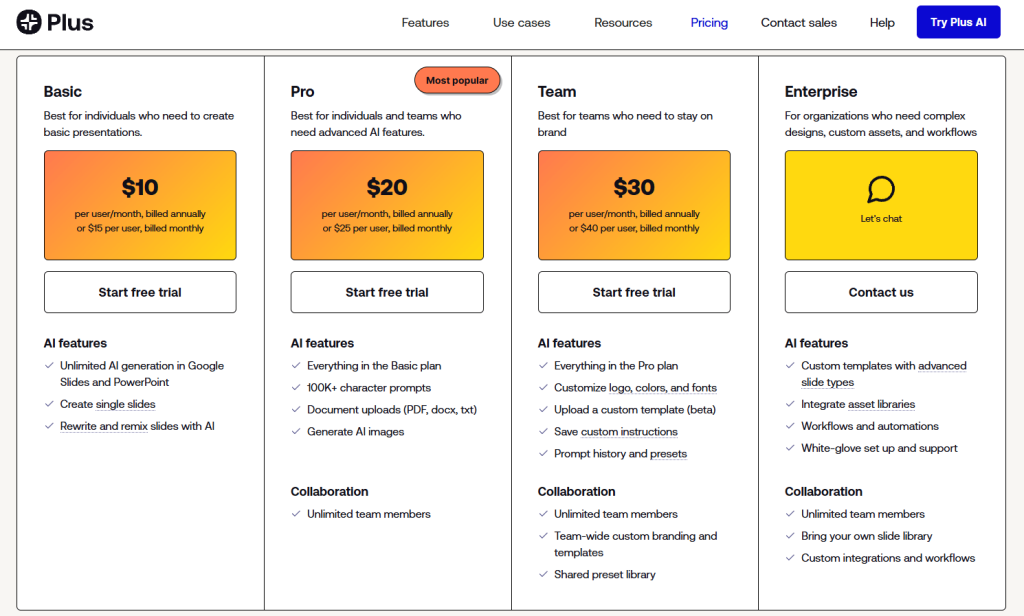Viewport: 1024px width, 616px height.
Task: Click checkmark beside Integrate asset libraries
Action: [x=790, y=404]
